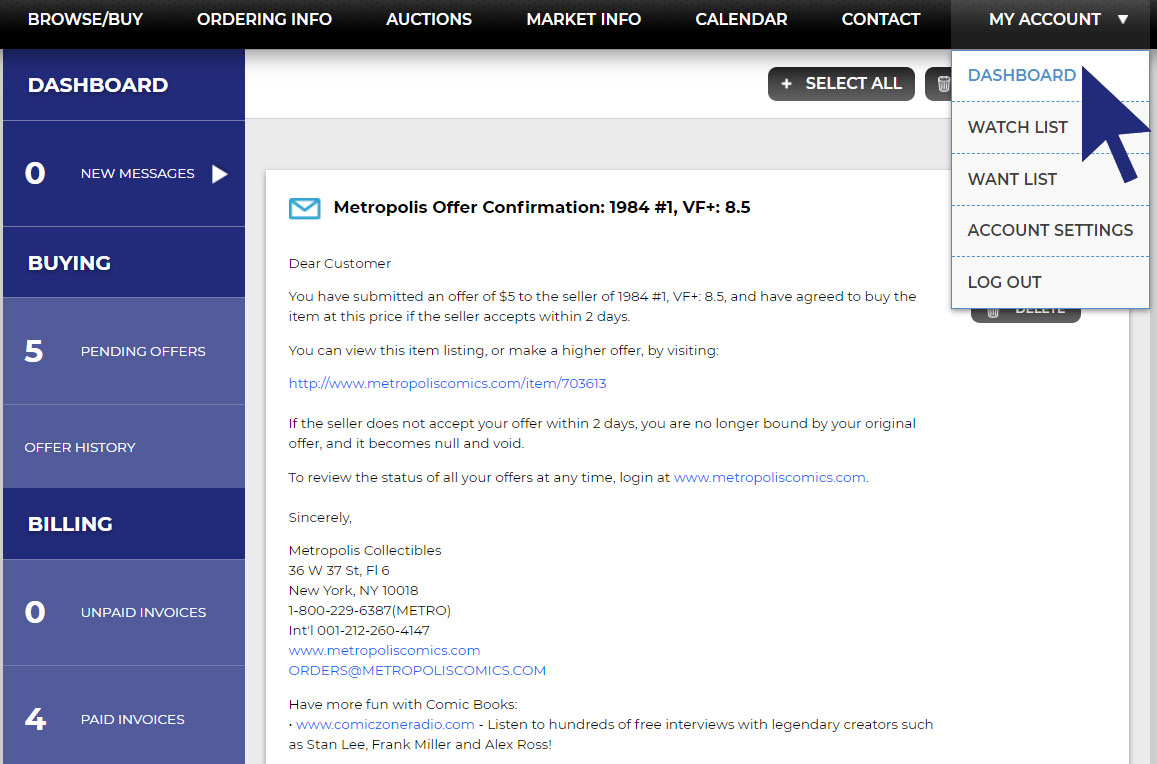This screenshot has height=764, width=1157.
Task: Choose Want List from the account dropdown
Action: coord(1012,179)
